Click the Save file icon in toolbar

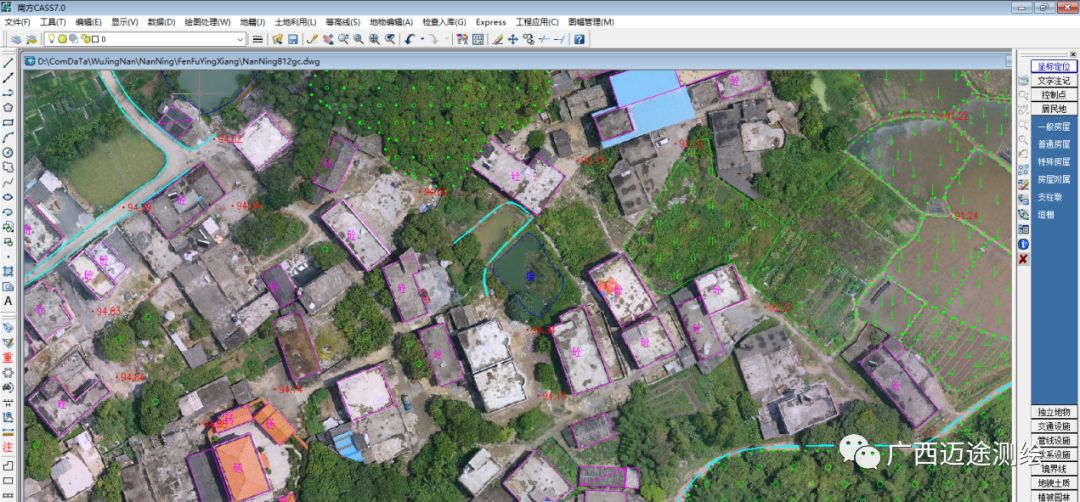(x=293, y=39)
